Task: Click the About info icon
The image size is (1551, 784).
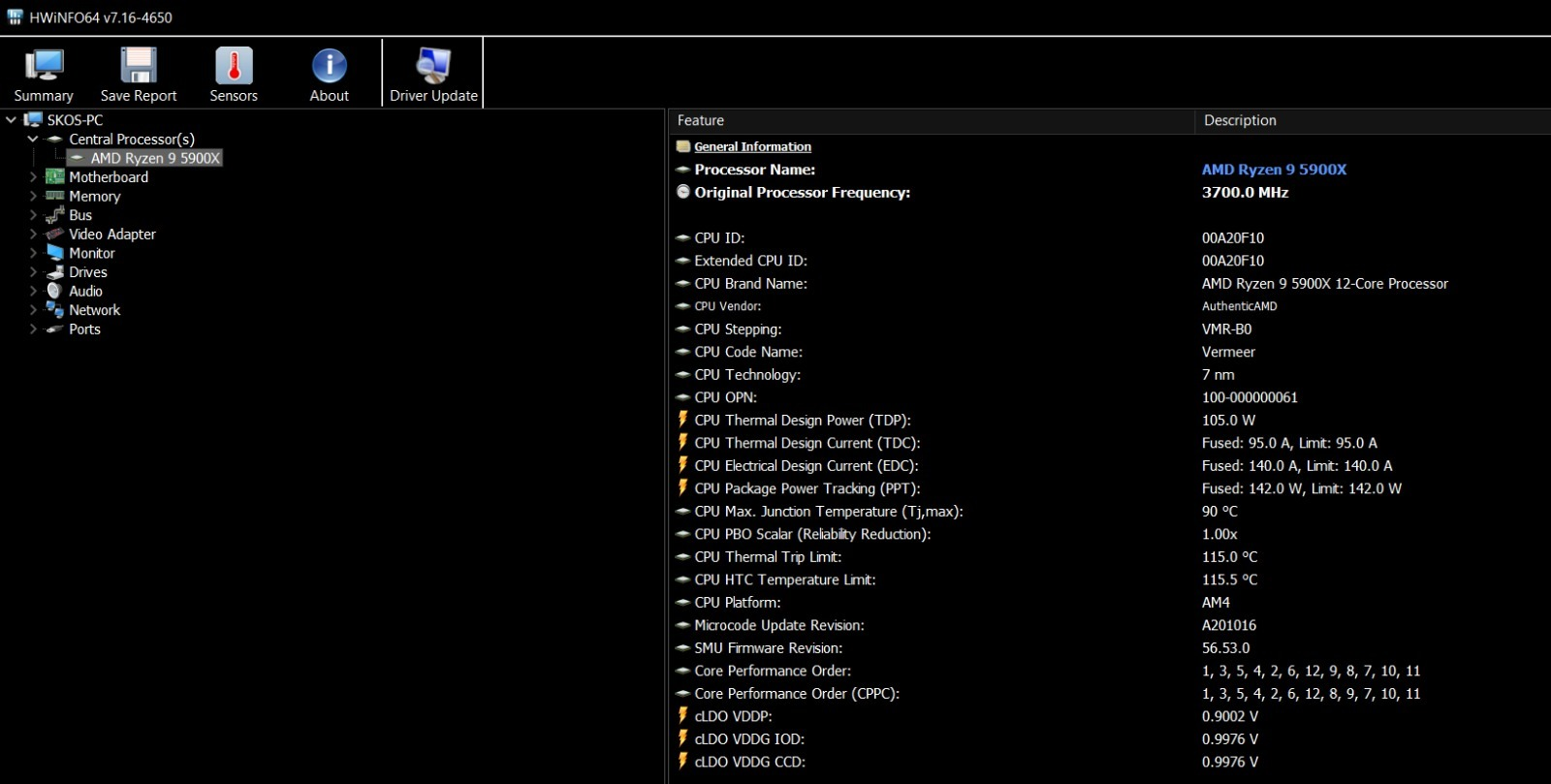Action: [x=329, y=67]
